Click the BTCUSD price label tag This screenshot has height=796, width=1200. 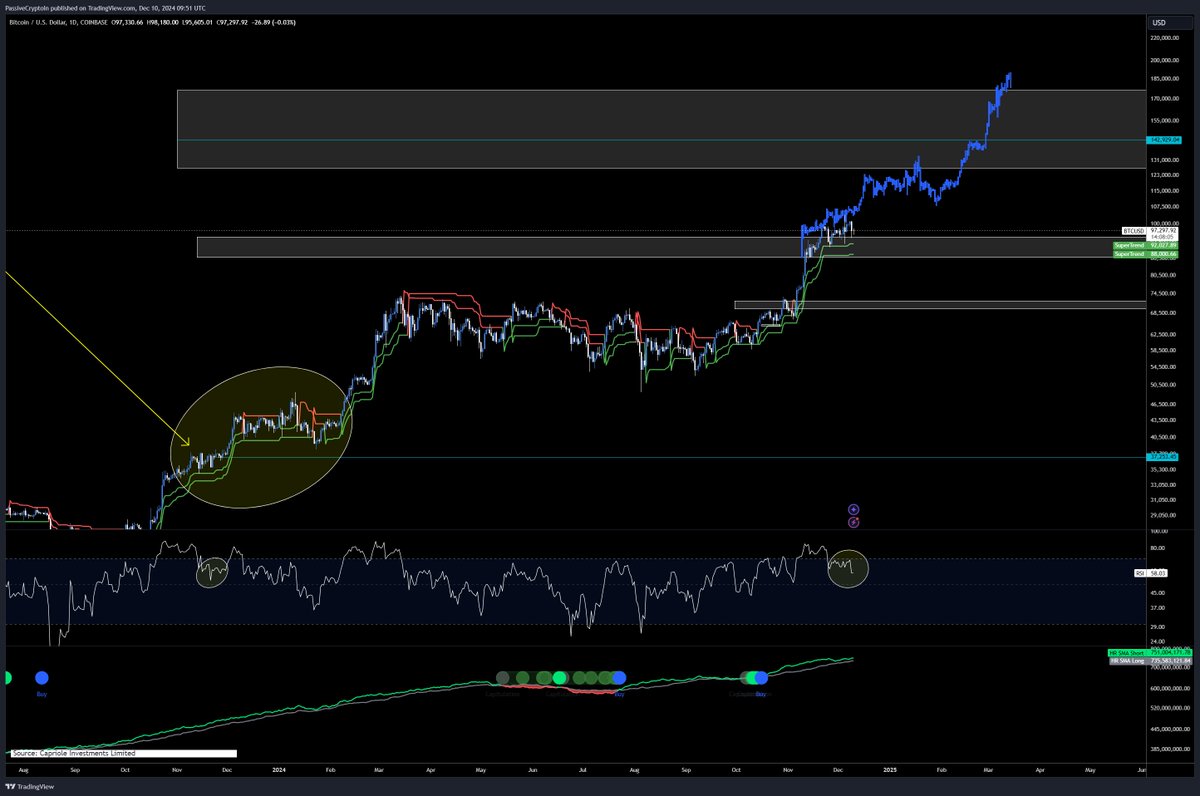point(1132,230)
